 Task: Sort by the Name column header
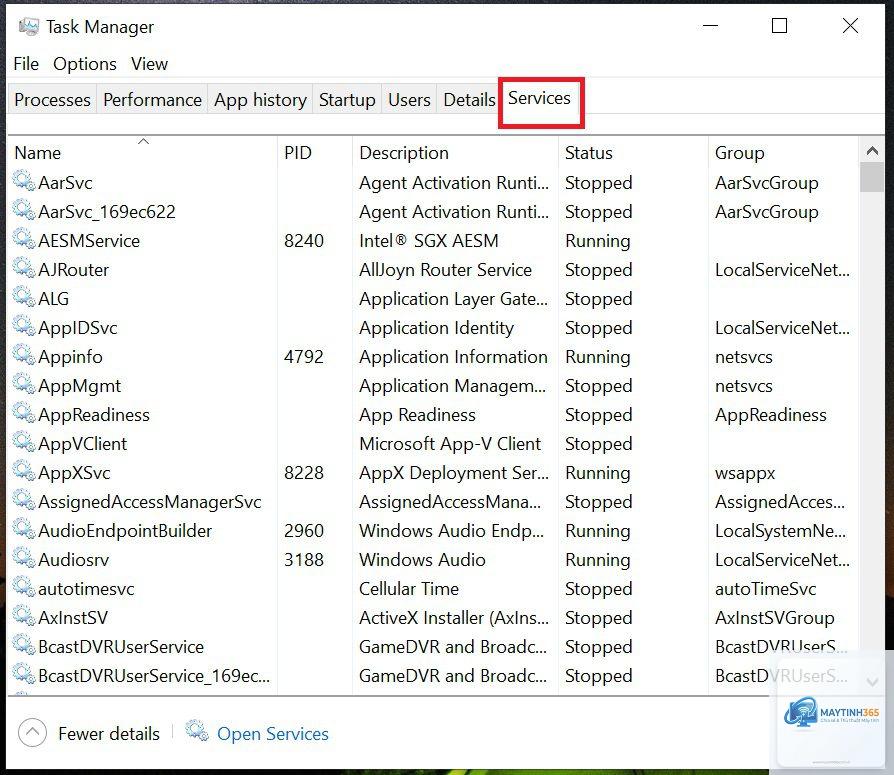143,153
